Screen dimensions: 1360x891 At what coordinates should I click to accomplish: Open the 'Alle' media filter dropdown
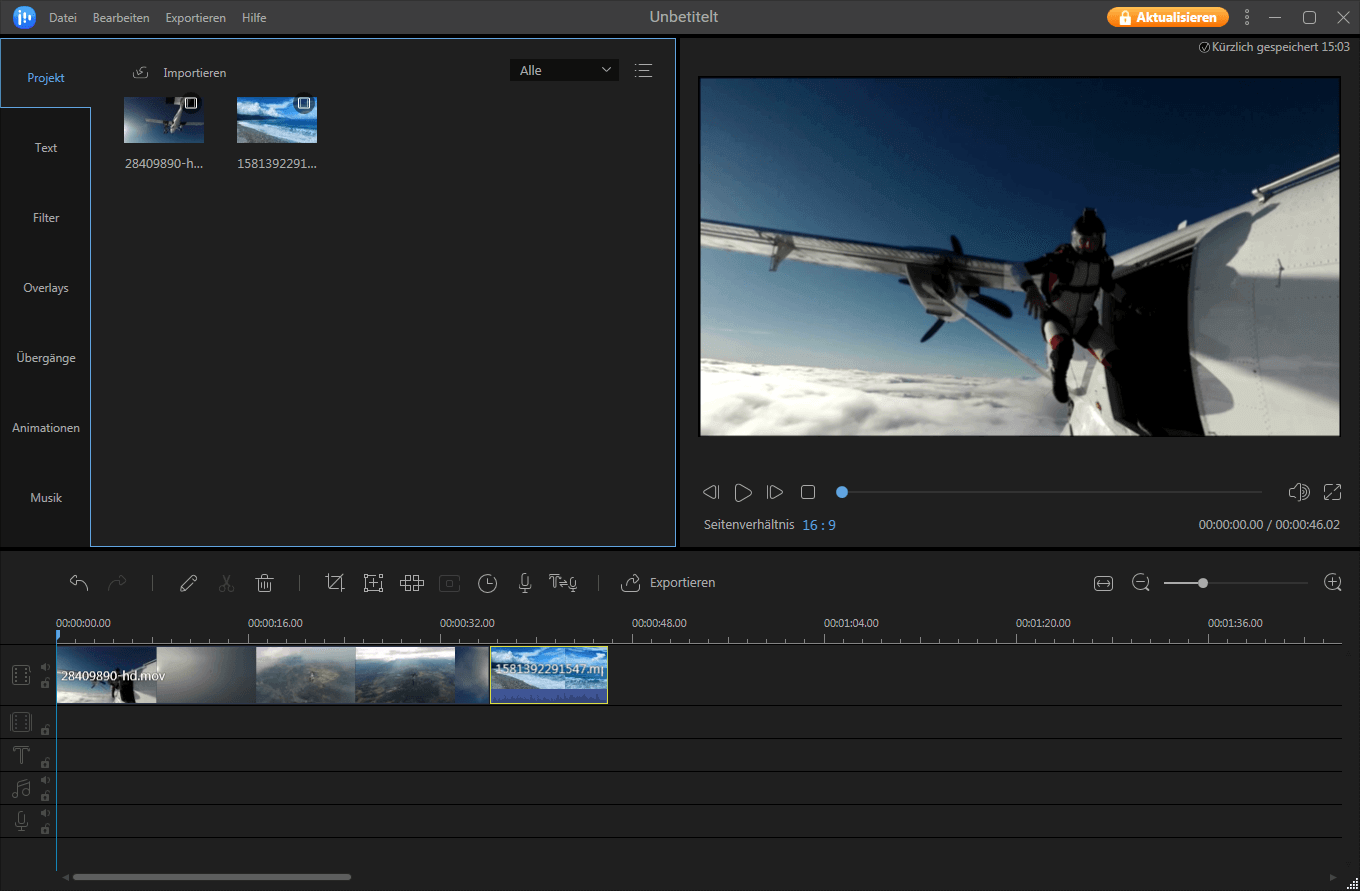[563, 70]
